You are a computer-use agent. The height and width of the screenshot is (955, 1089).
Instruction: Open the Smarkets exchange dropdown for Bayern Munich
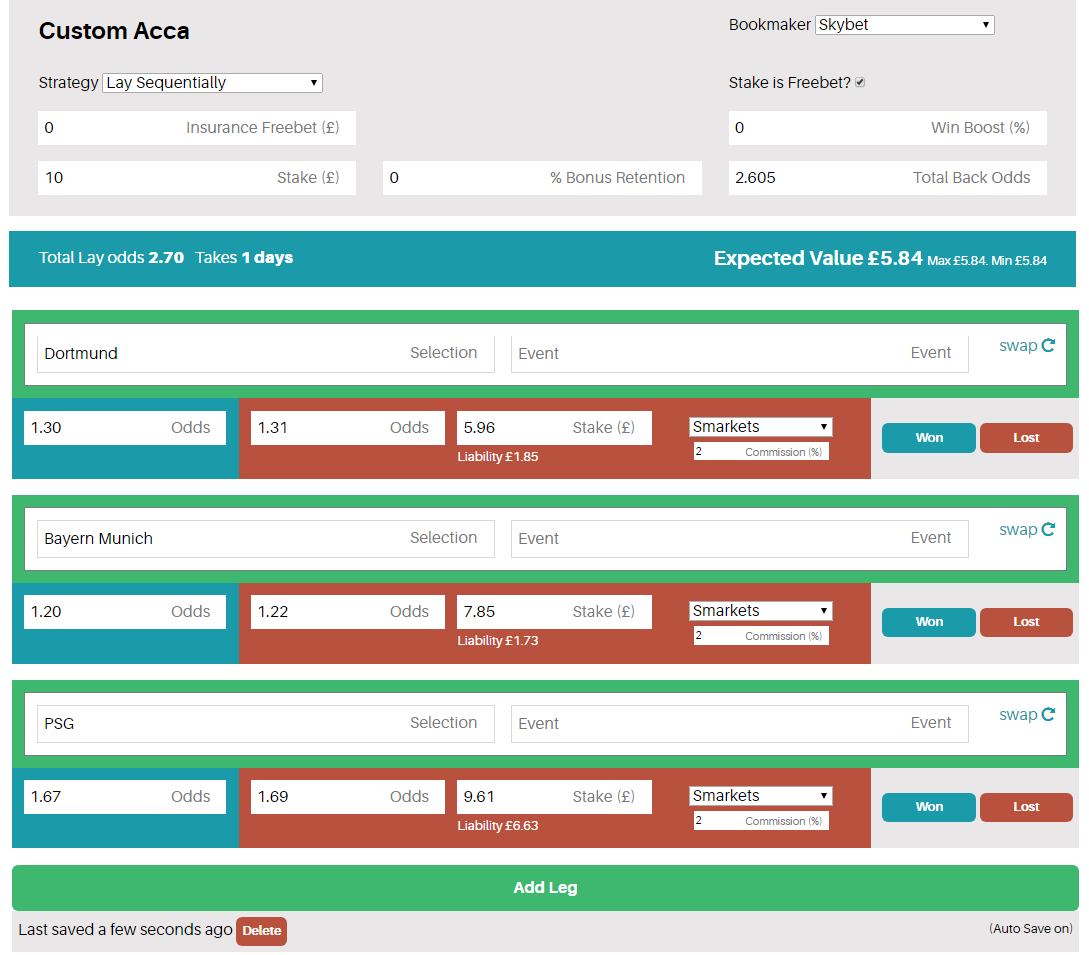coord(760,611)
